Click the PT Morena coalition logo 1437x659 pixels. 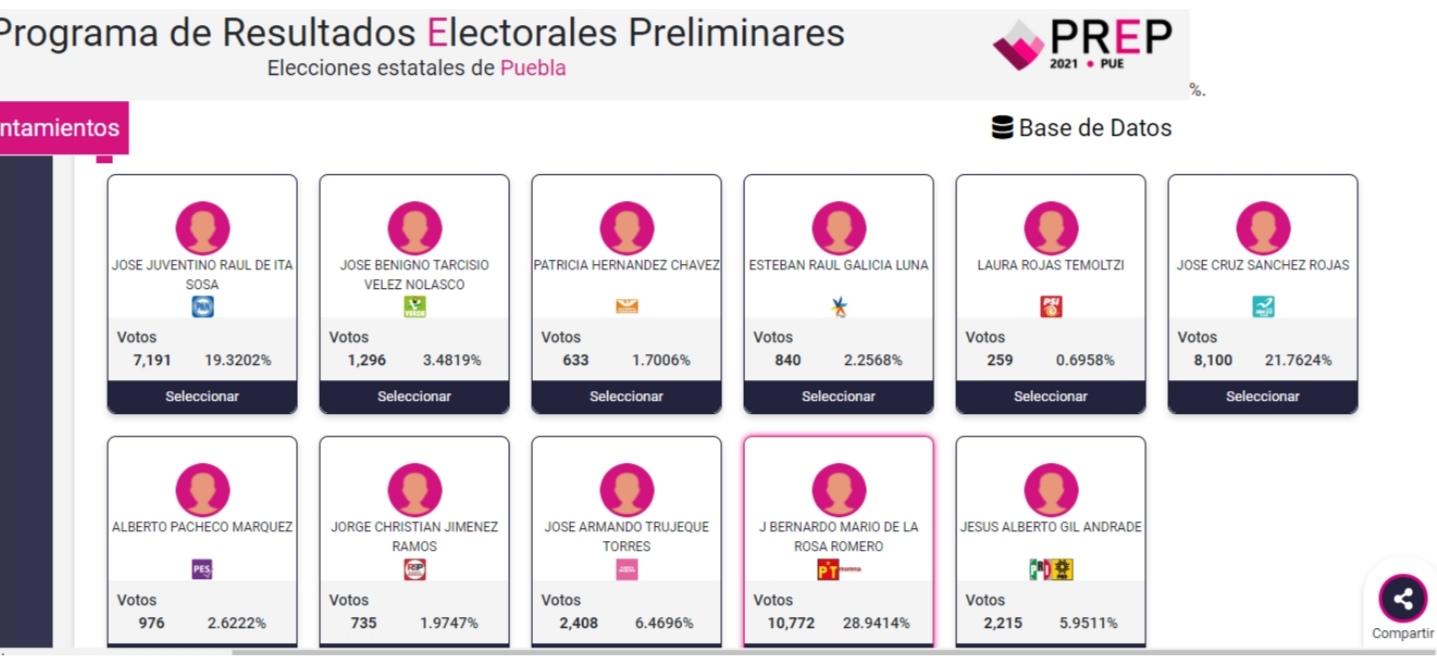tap(838, 570)
